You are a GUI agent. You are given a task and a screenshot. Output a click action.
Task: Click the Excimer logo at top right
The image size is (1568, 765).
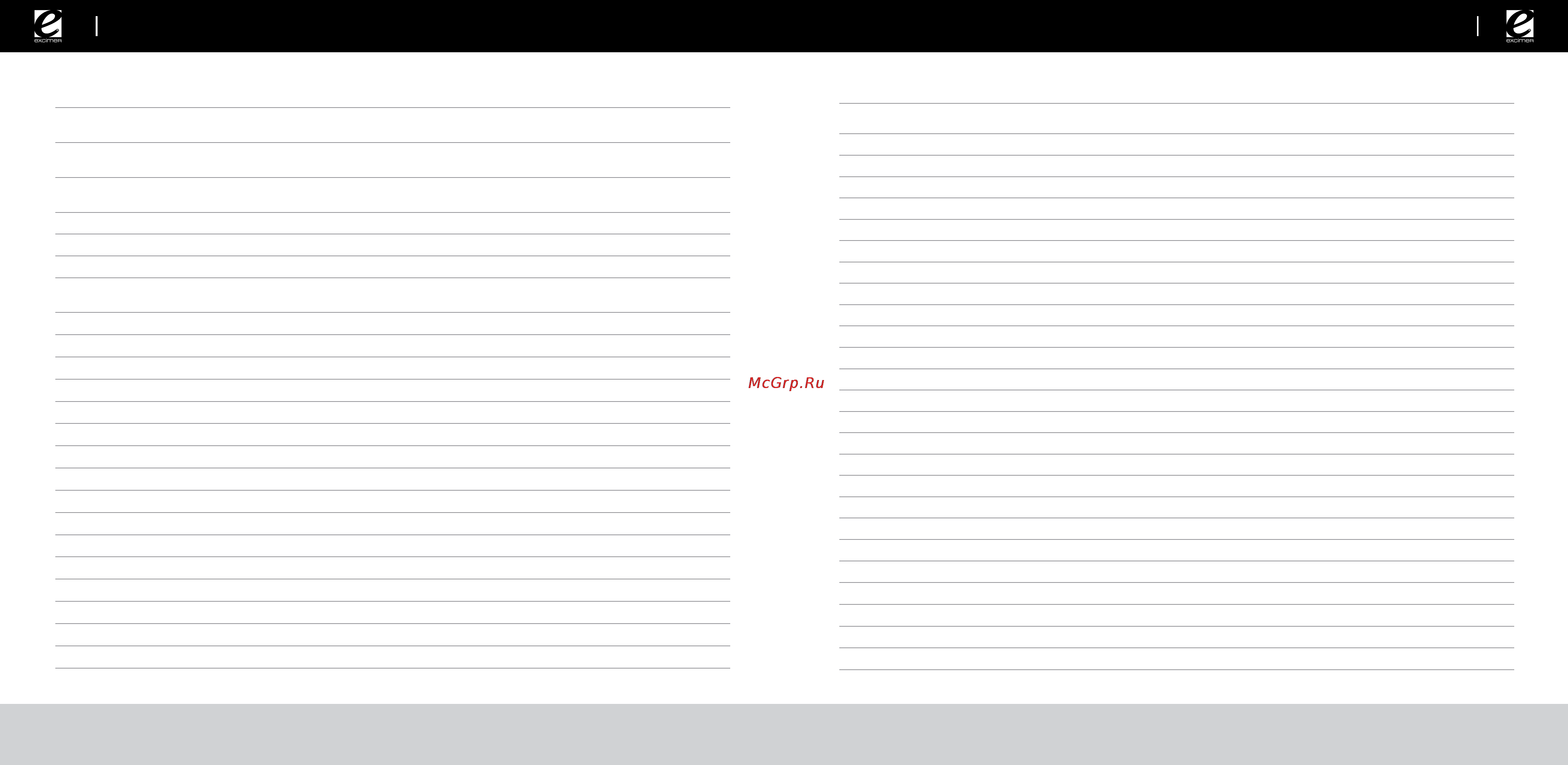click(x=1519, y=26)
